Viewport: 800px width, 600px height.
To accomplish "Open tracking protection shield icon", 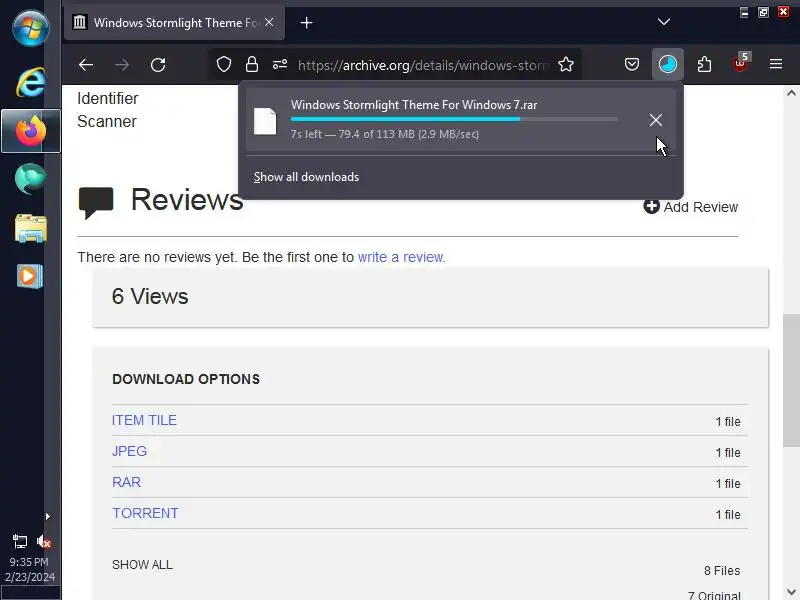I will pyautogui.click(x=224, y=65).
